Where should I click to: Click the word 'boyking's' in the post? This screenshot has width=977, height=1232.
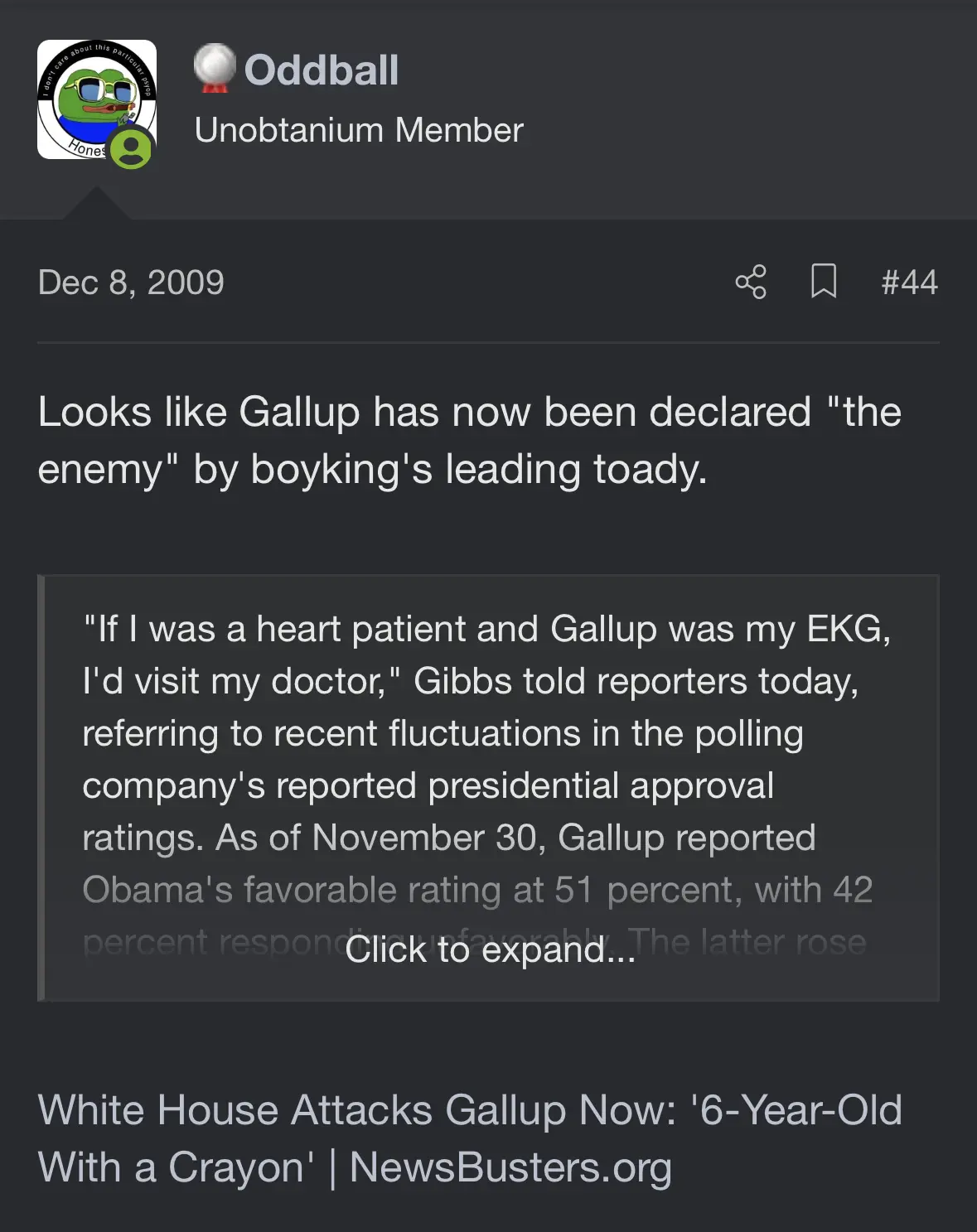pos(341,470)
